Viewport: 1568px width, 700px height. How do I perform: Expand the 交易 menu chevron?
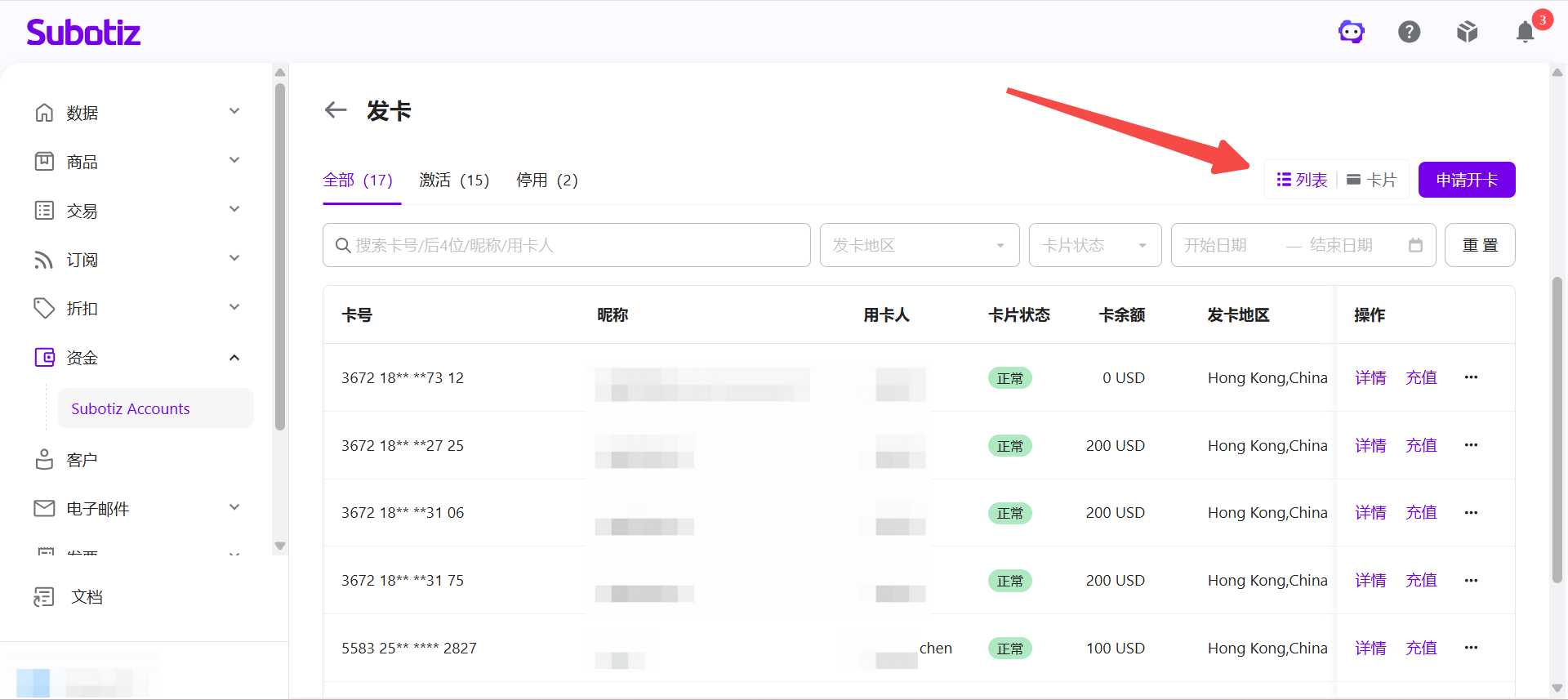pyautogui.click(x=234, y=209)
